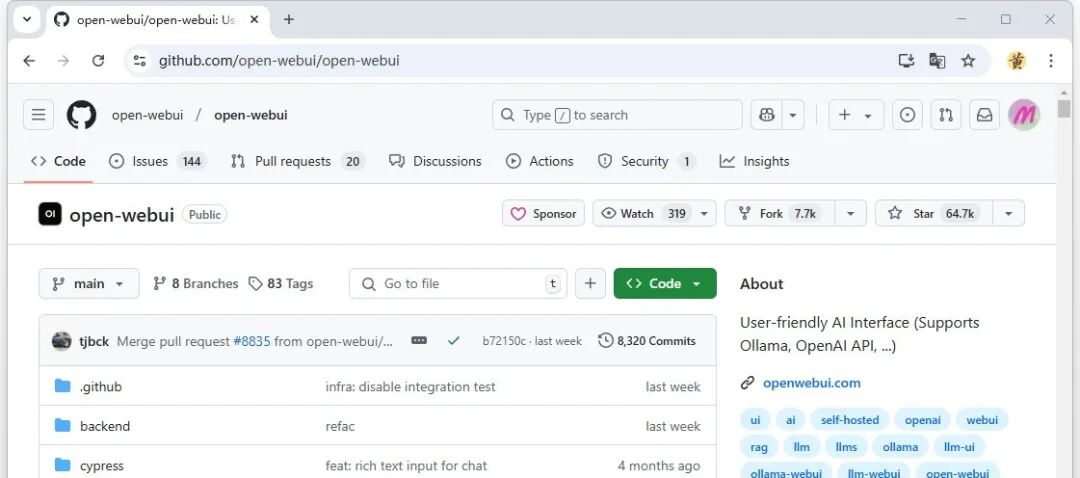This screenshot has width=1080, height=478.
Task: Switch to the Code tab
Action: coord(59,161)
